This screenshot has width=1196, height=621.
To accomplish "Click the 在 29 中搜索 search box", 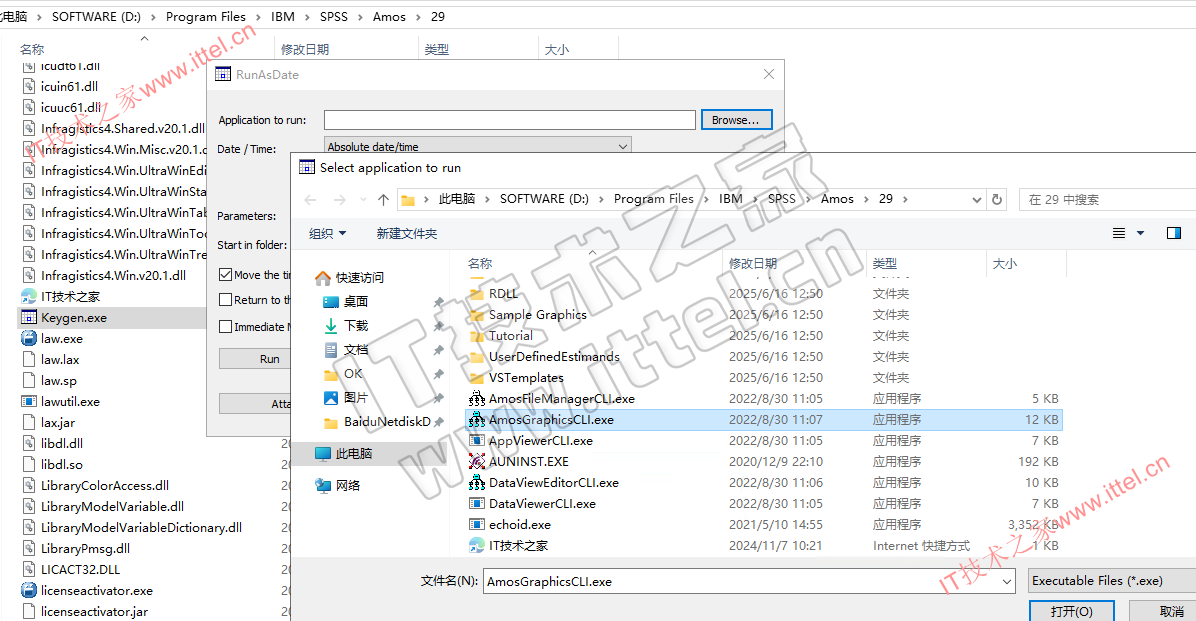I will tap(1108, 200).
